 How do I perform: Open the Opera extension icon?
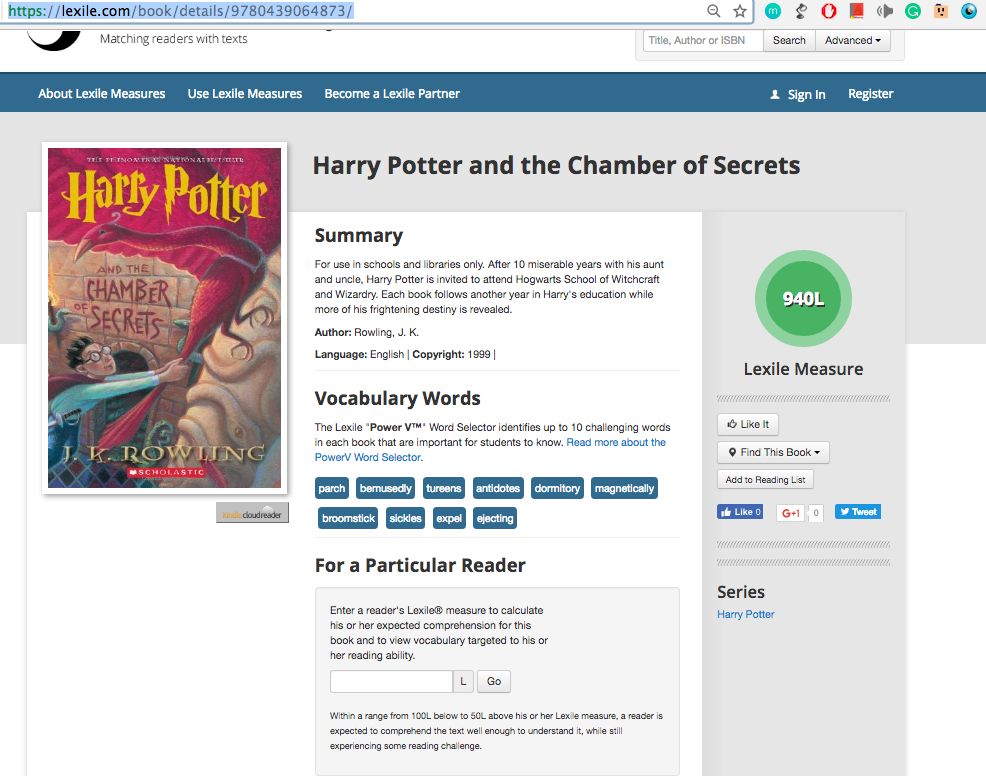tap(829, 11)
